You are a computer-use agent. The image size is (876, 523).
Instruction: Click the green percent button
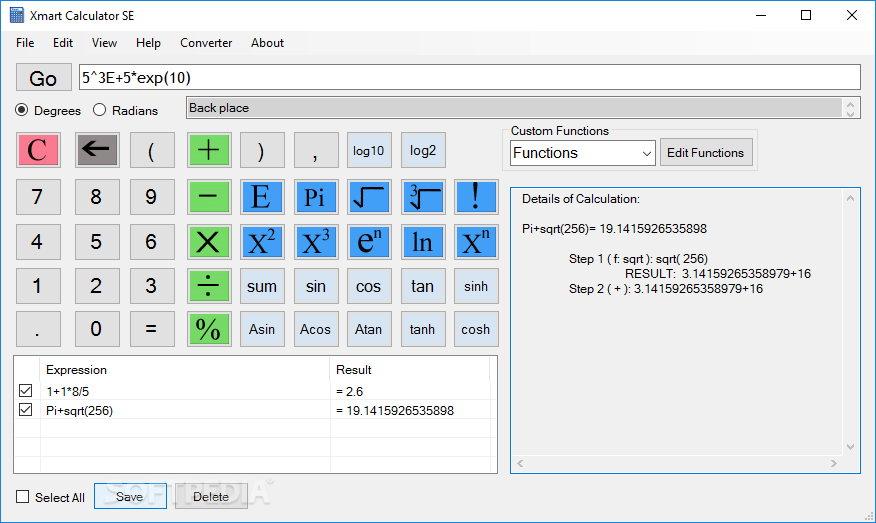(208, 329)
